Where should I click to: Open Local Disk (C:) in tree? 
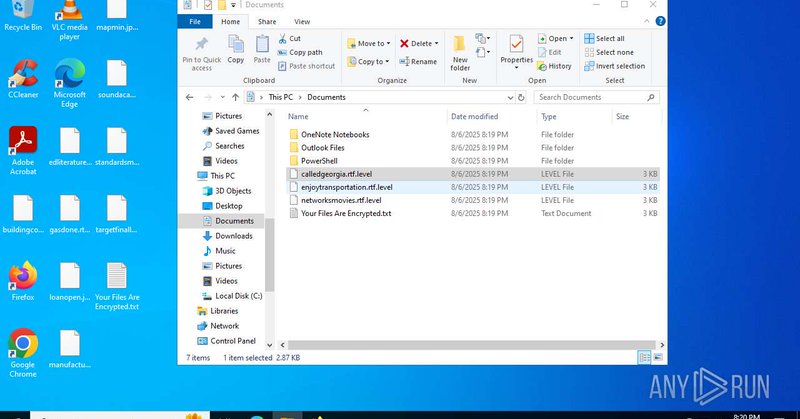(x=232, y=296)
